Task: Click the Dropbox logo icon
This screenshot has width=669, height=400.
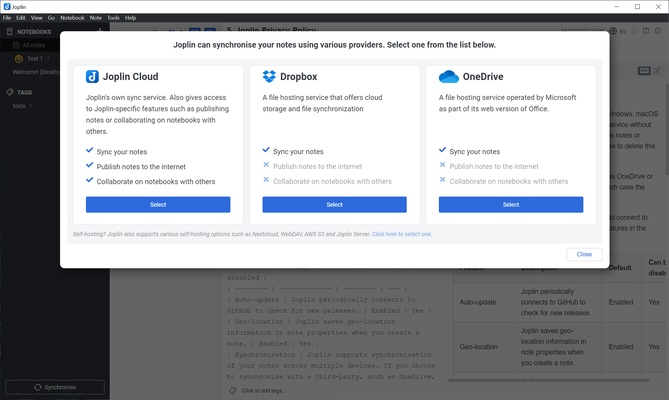Action: coord(269,77)
